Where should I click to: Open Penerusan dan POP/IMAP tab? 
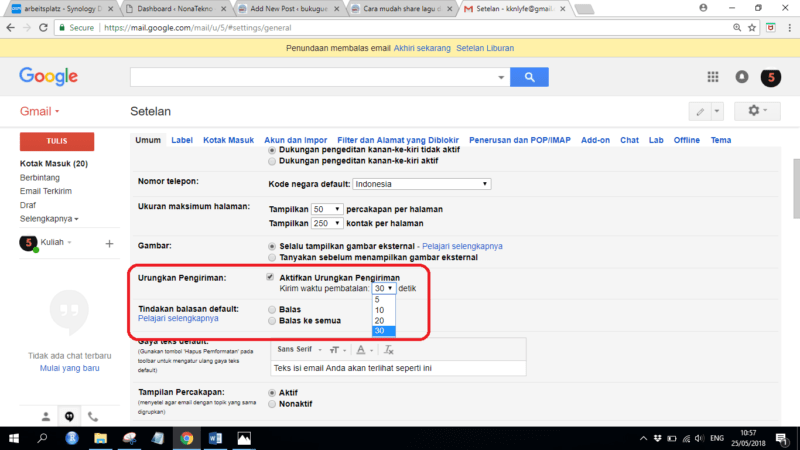[520, 140]
